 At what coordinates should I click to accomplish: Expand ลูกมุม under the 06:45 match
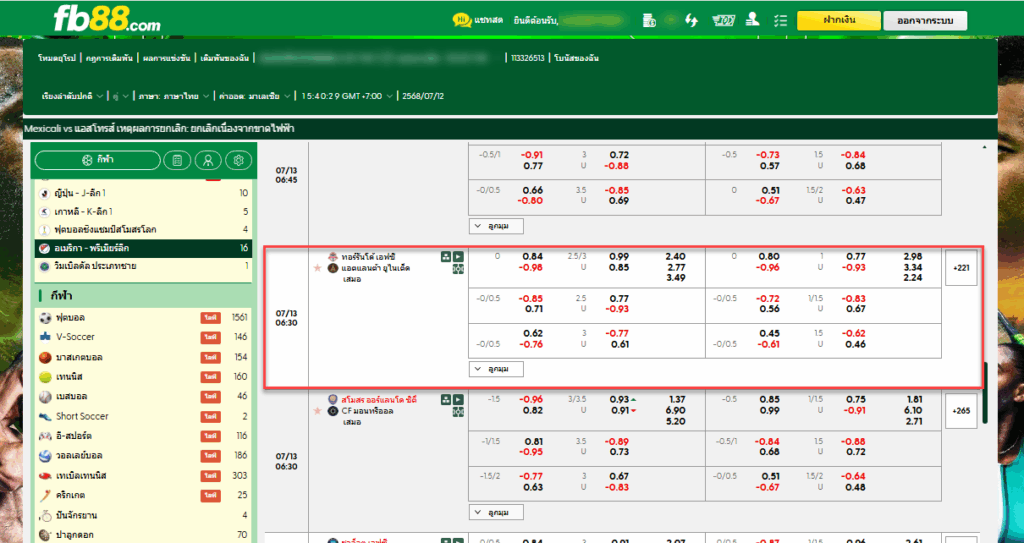[496, 226]
